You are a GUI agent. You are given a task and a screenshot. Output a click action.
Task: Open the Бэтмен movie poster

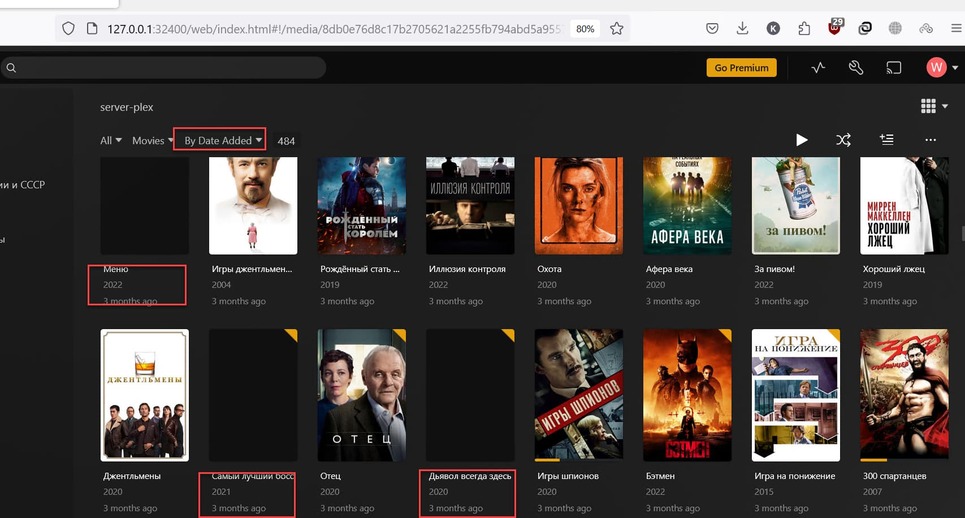coord(687,395)
